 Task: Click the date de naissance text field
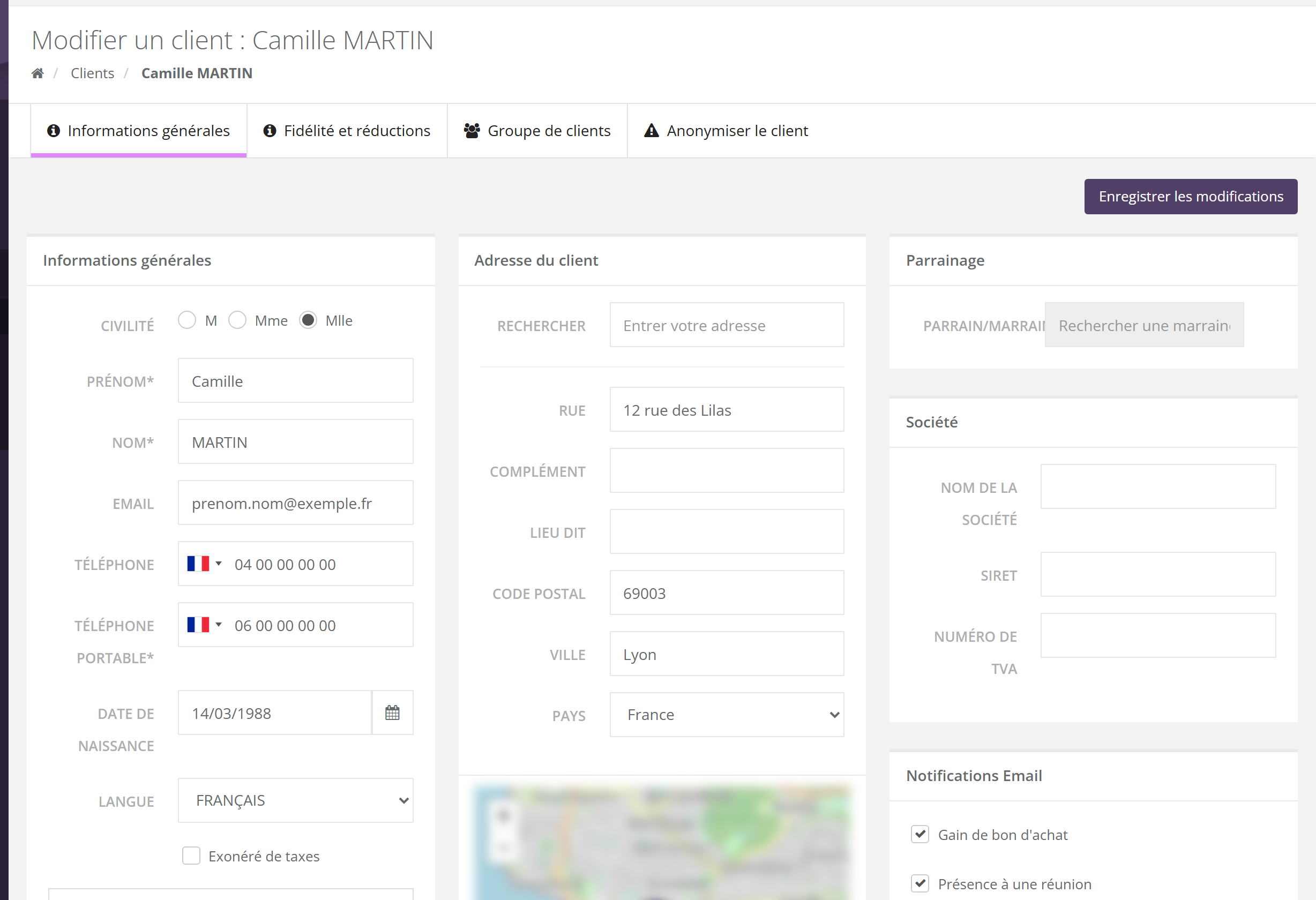pos(275,712)
